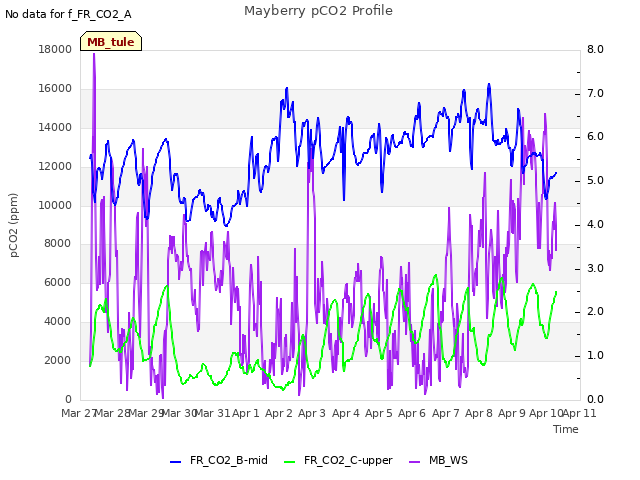Select the FR_CO2_C-upper legend entry
Viewport: 640px width, 480px height.
[338, 460]
